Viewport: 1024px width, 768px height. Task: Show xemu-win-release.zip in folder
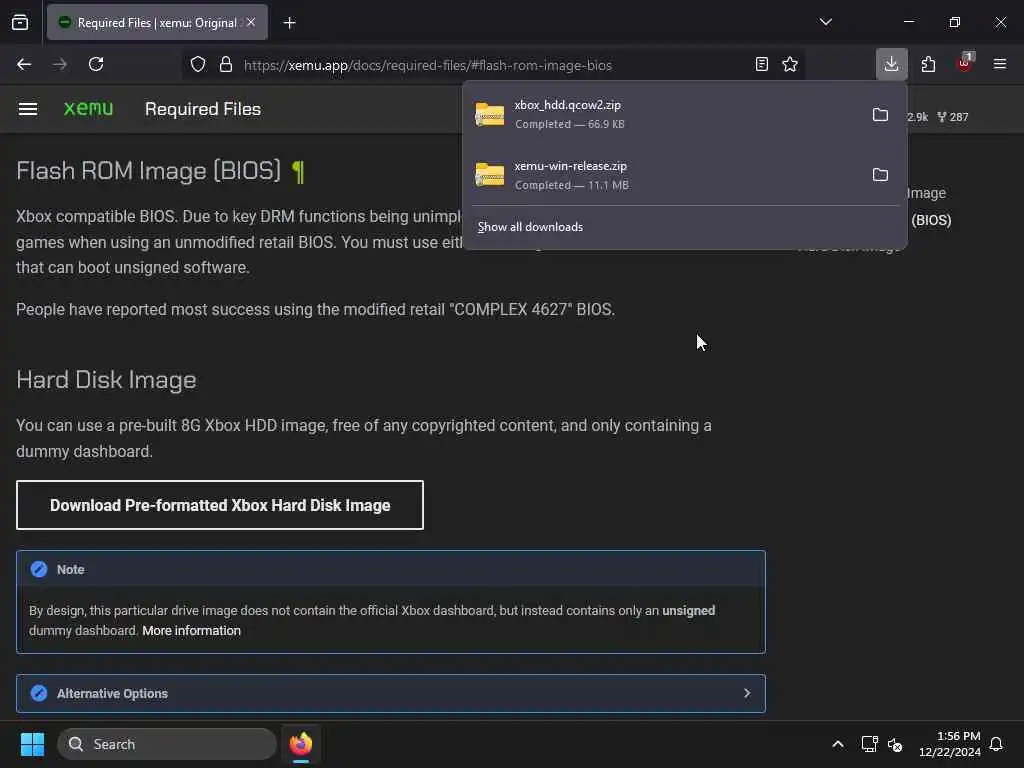[x=880, y=175]
